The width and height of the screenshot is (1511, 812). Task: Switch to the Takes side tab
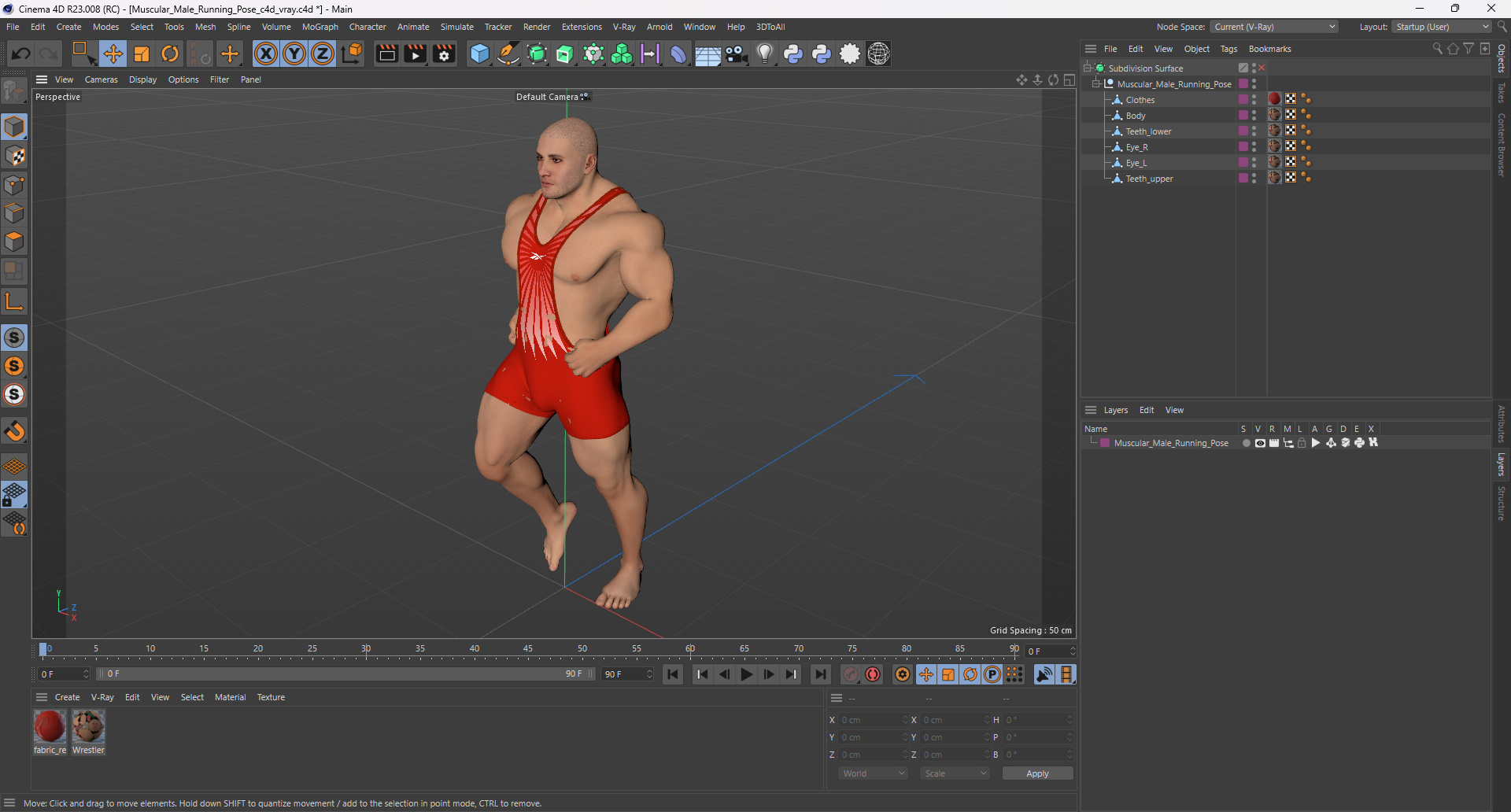click(1502, 93)
